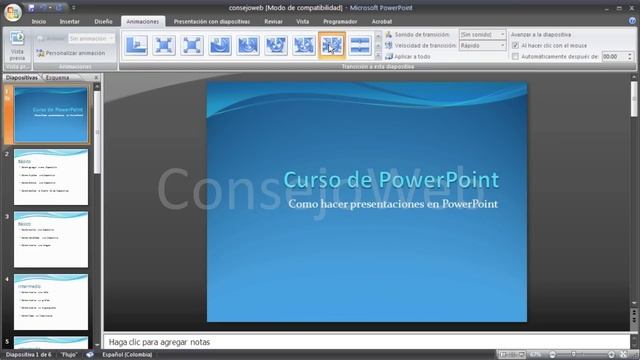
Task: Choose the first transition thumbnail in gallery
Action: [x=136, y=45]
